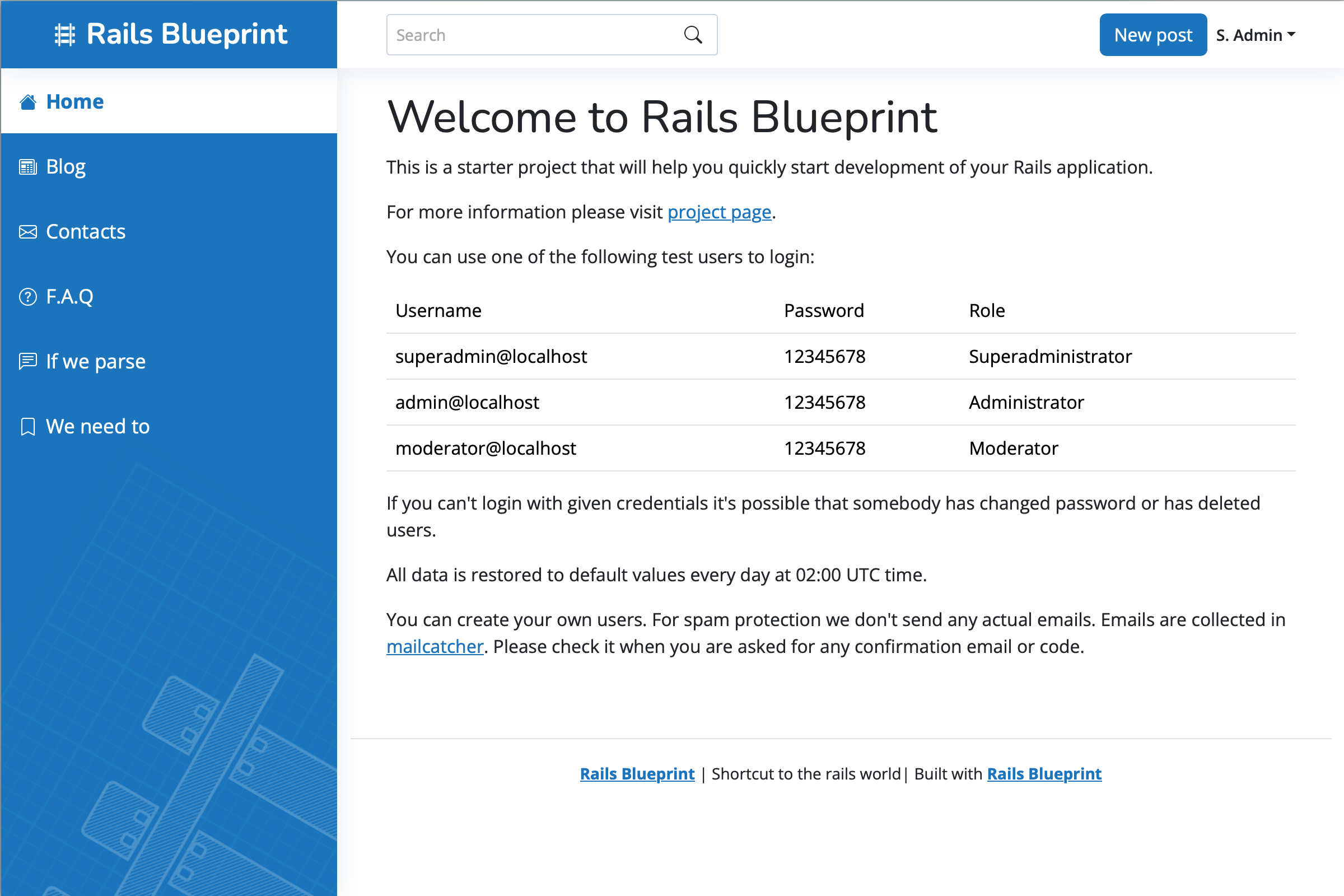
Task: Click the envelope icon next to Contacts
Action: pyautogui.click(x=28, y=231)
